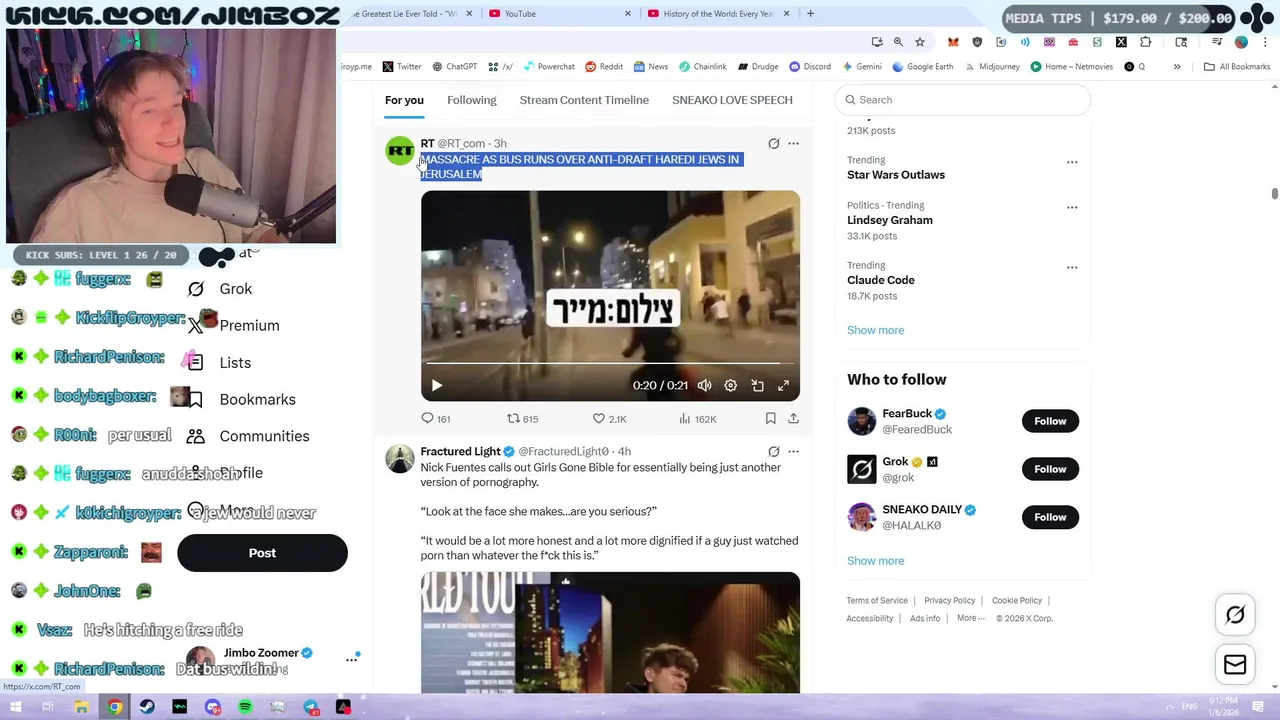Open Bookmarks in X sidebar

[x=243, y=399]
